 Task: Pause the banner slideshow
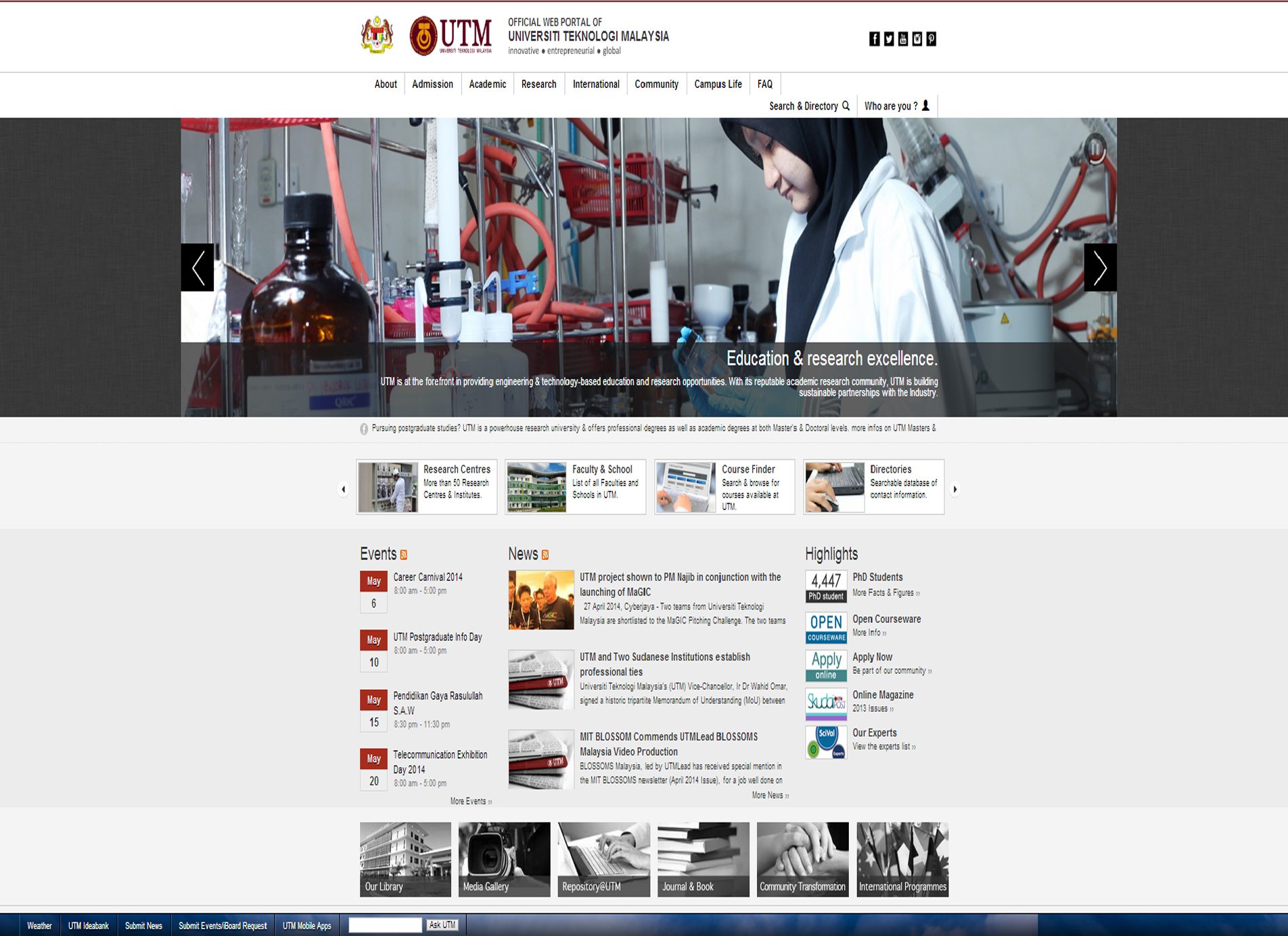point(1095,147)
